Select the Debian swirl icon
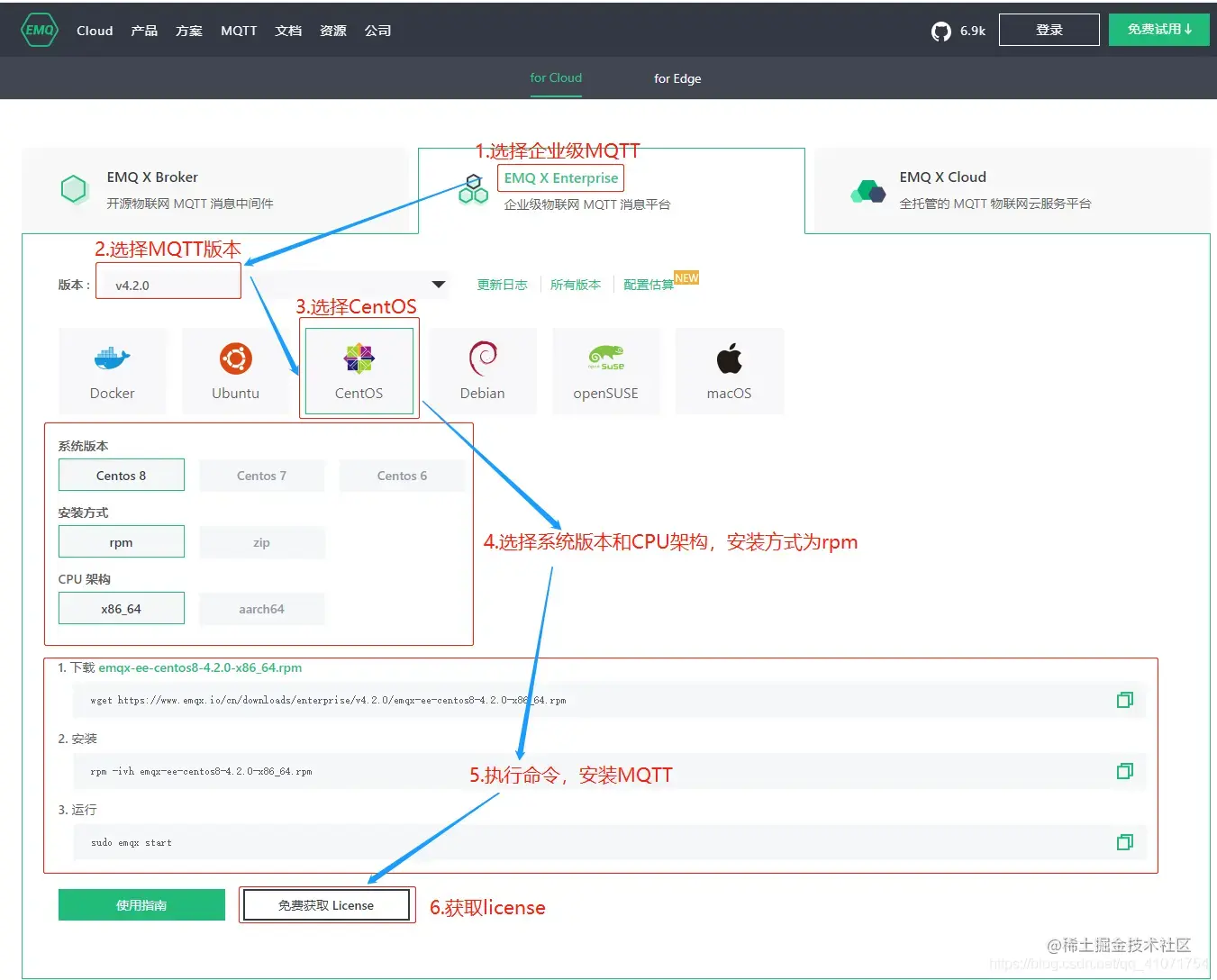 coord(483,358)
